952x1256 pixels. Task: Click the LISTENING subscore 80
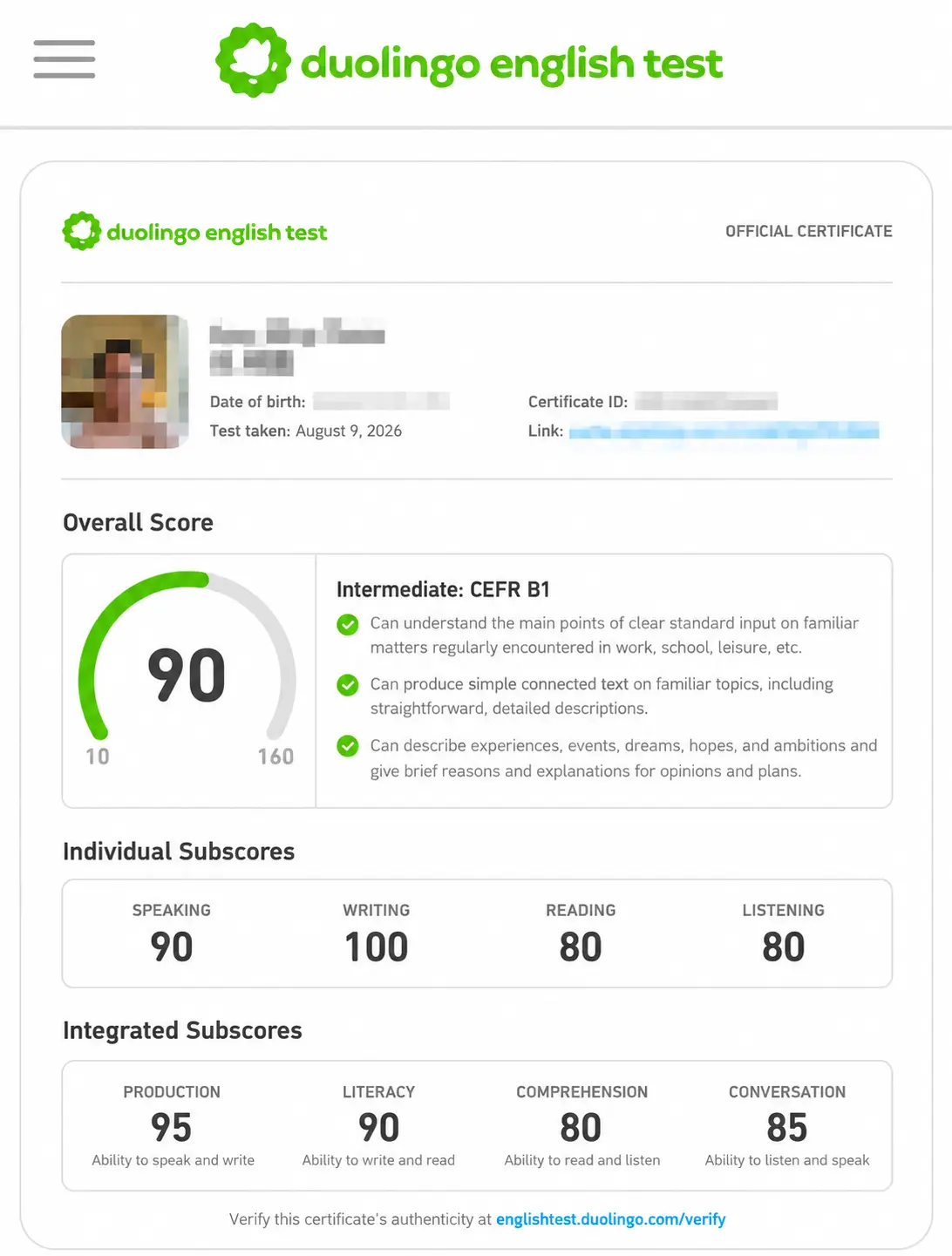(x=784, y=947)
